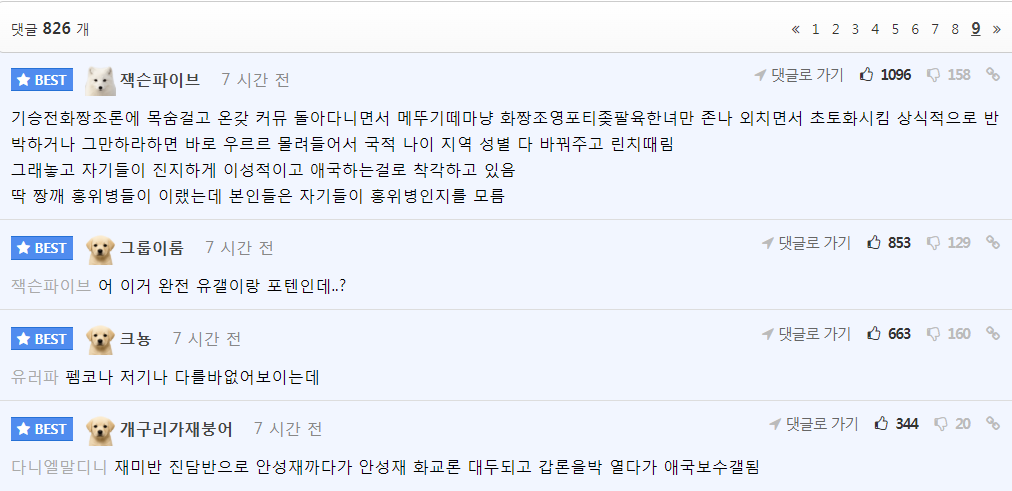Go to first comment page arrow
This screenshot has width=1012, height=491.
[x=796, y=29]
